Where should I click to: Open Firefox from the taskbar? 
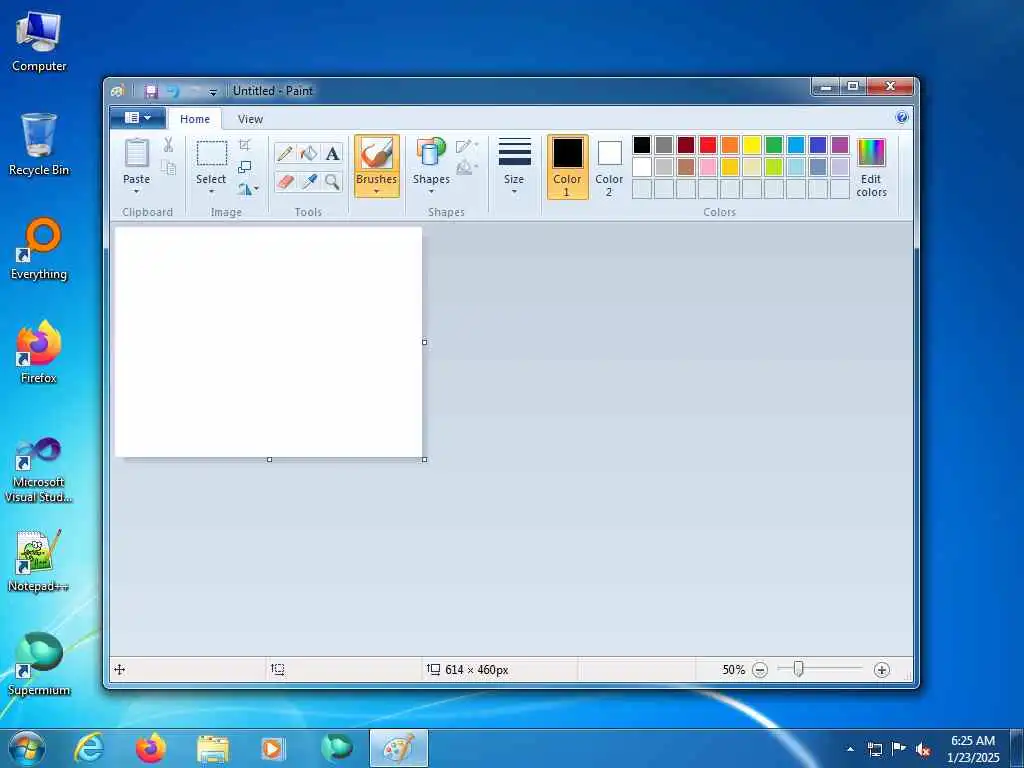coord(151,748)
